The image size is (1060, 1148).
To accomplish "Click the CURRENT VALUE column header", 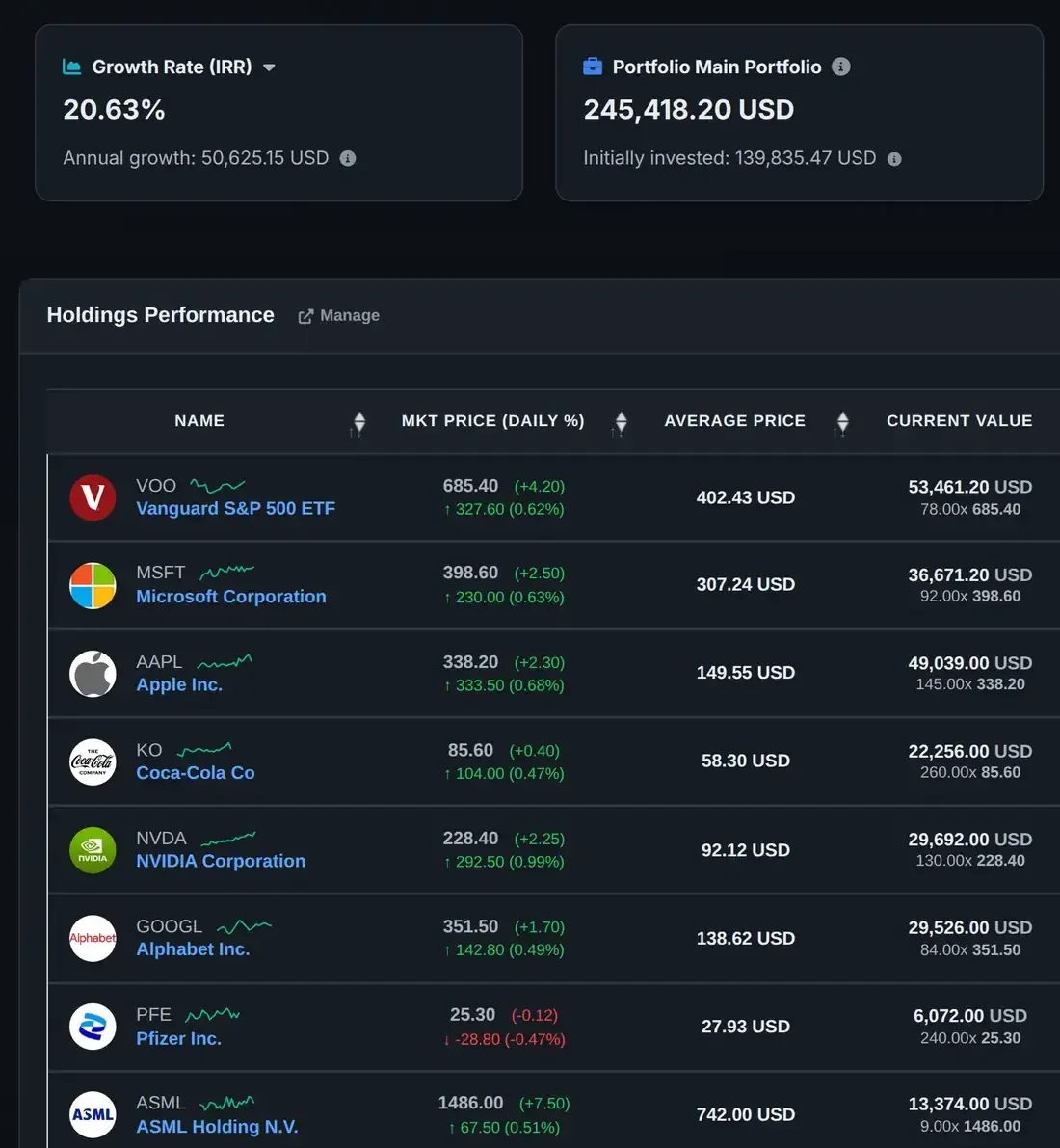I will coord(959,421).
